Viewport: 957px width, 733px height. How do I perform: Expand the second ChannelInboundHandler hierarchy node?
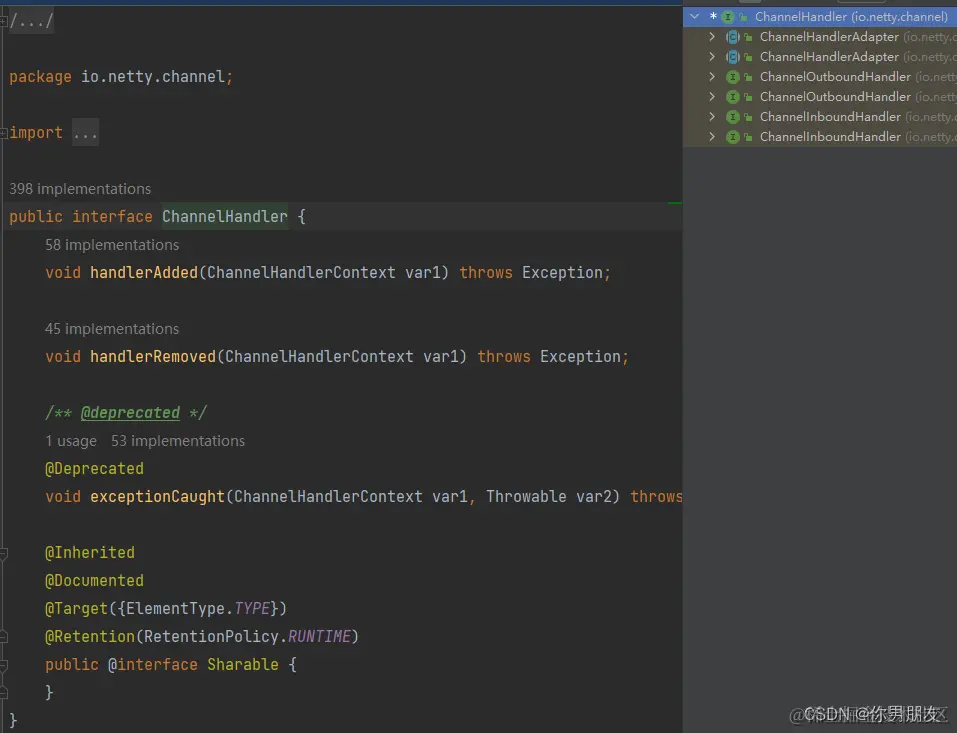pyautogui.click(x=712, y=137)
